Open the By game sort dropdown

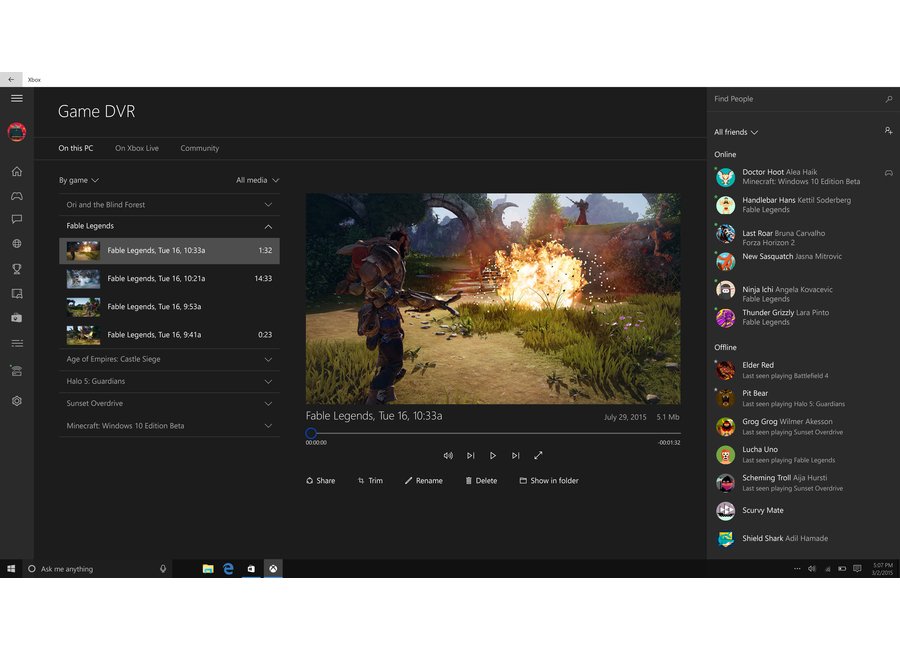(79, 180)
